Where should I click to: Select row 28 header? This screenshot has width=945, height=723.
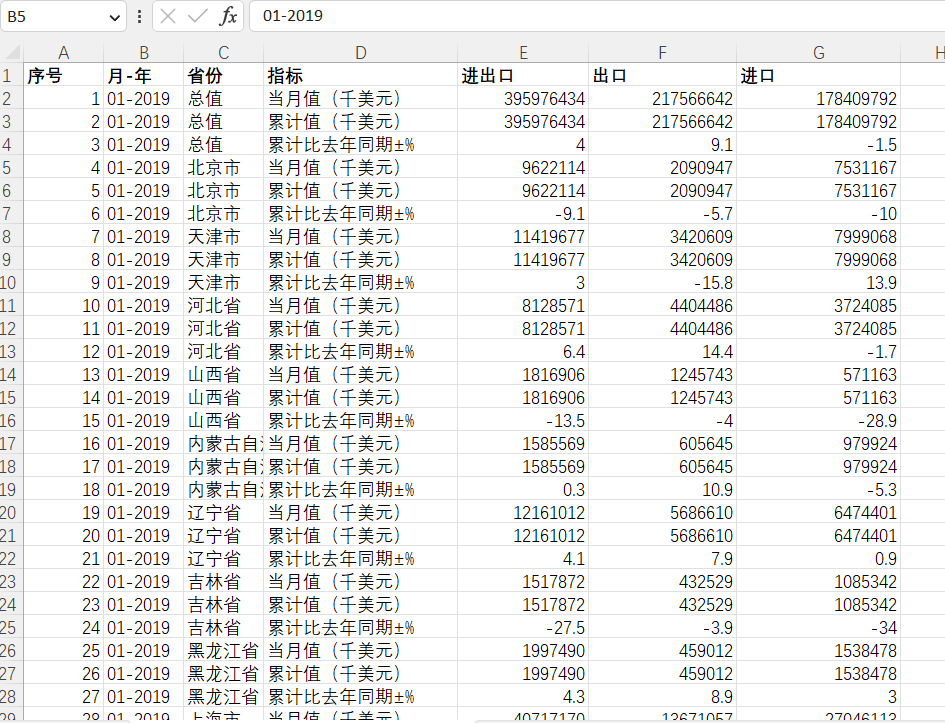(x=11, y=697)
